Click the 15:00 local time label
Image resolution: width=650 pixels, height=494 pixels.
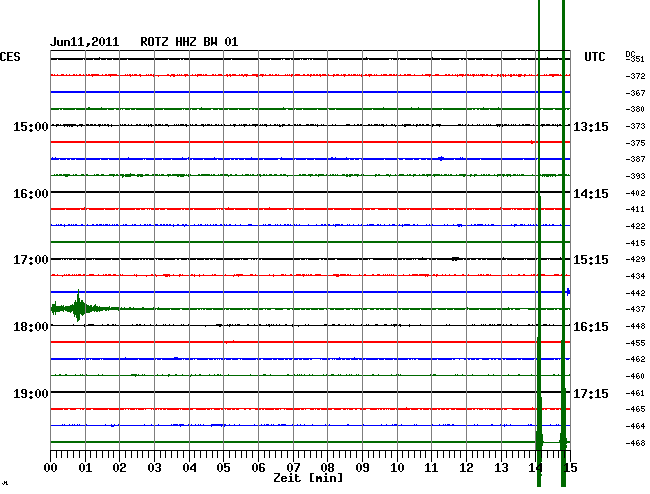coord(31,126)
